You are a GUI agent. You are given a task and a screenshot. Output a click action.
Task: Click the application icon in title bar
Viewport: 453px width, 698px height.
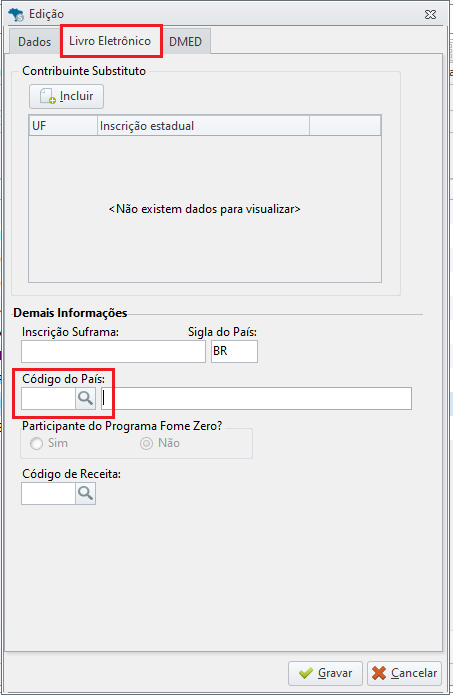[16, 15]
